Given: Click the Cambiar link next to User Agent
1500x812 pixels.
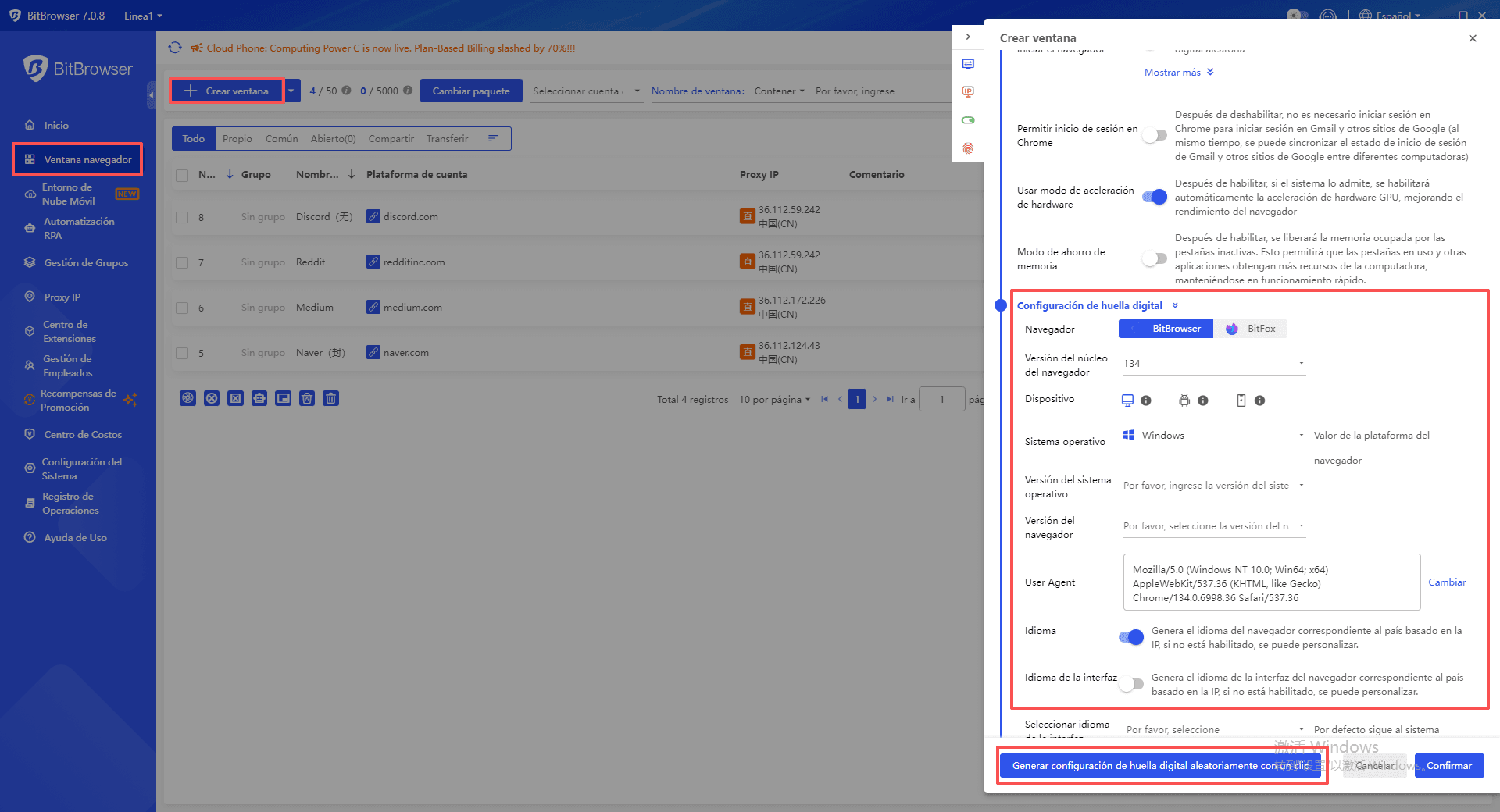Looking at the screenshot, I should click(x=1447, y=582).
